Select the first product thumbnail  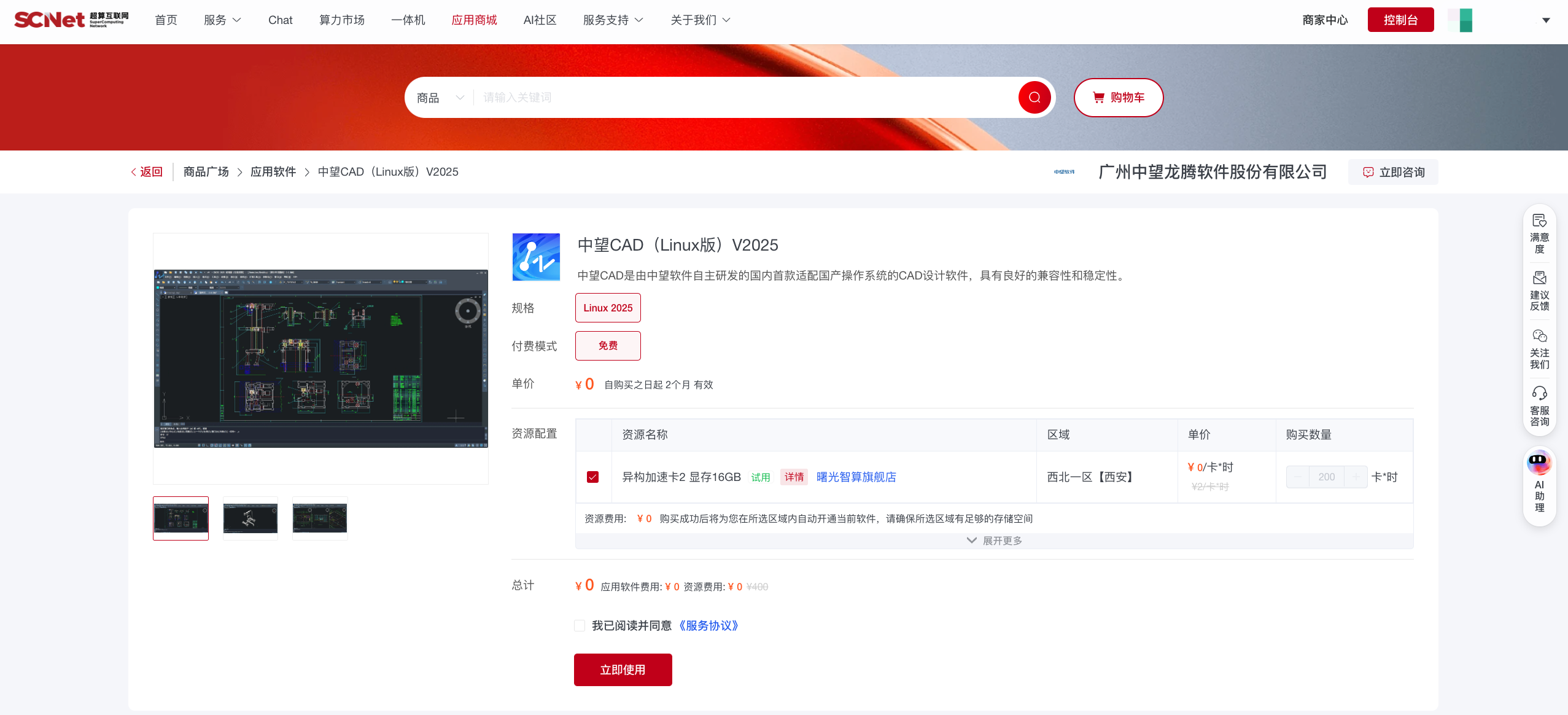(180, 518)
